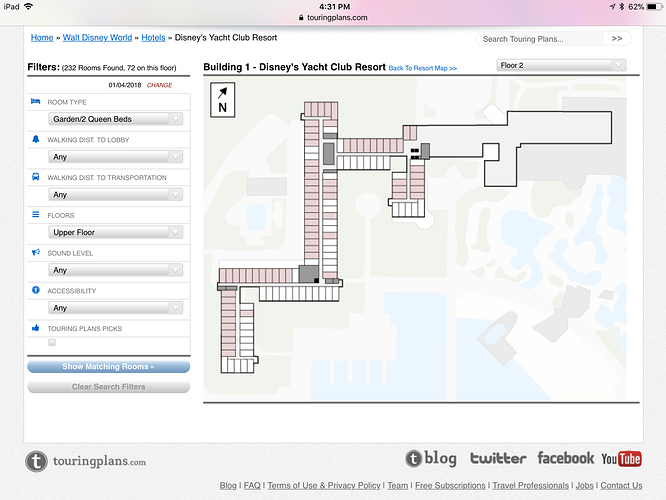Open the Sound Level dropdown
Screen dimensions: 666x500
(116, 270)
